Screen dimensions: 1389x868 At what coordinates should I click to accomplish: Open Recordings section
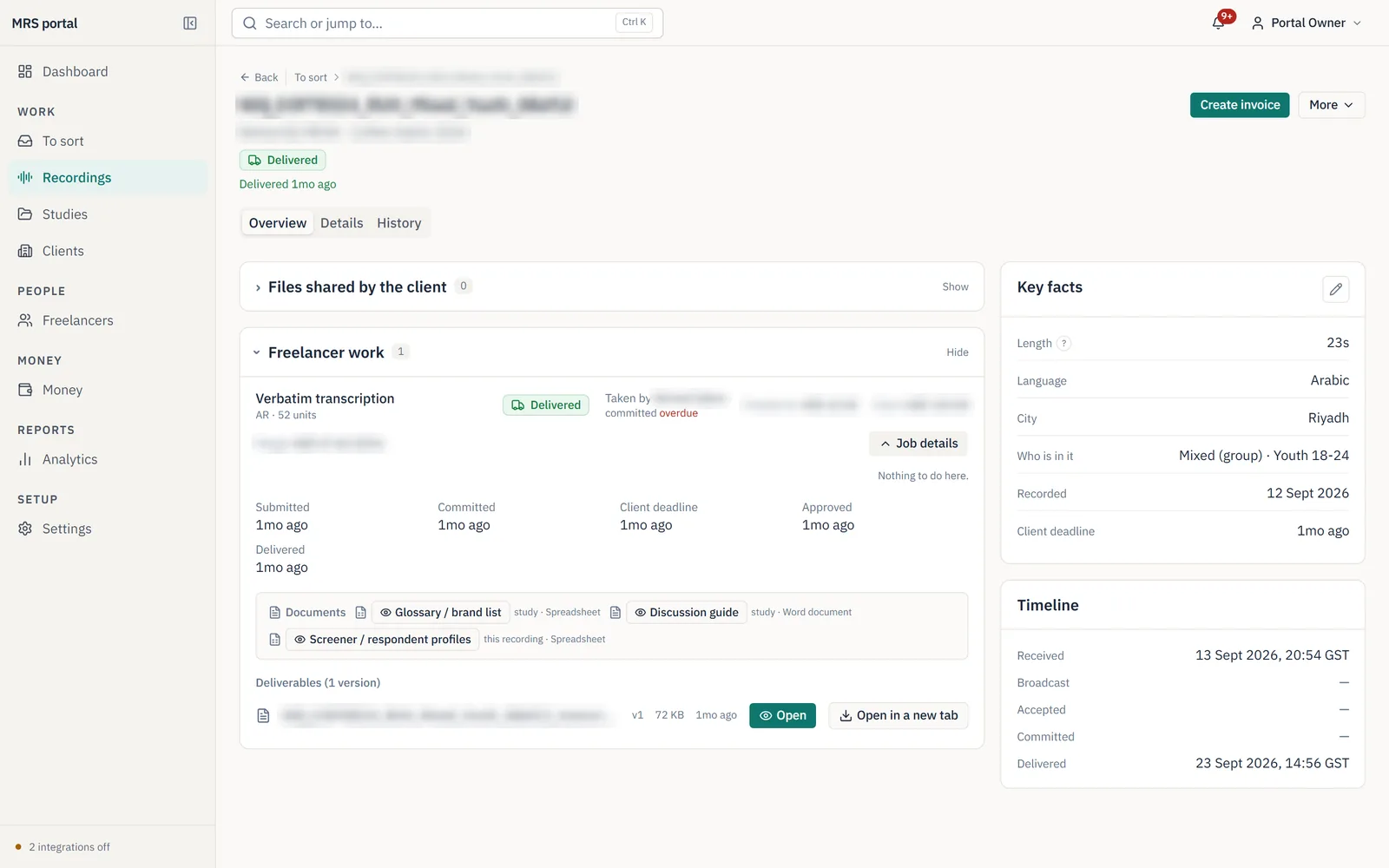point(108,178)
